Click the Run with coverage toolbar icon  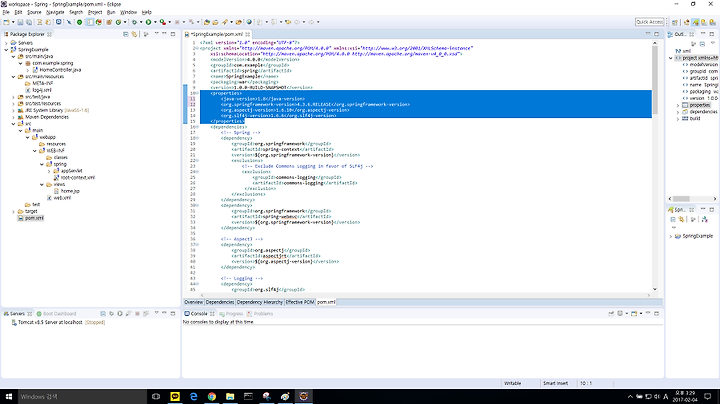162,22
